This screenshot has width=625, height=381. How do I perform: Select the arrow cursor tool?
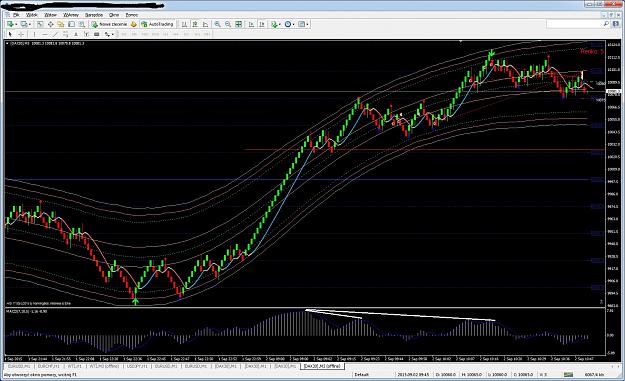10,34
